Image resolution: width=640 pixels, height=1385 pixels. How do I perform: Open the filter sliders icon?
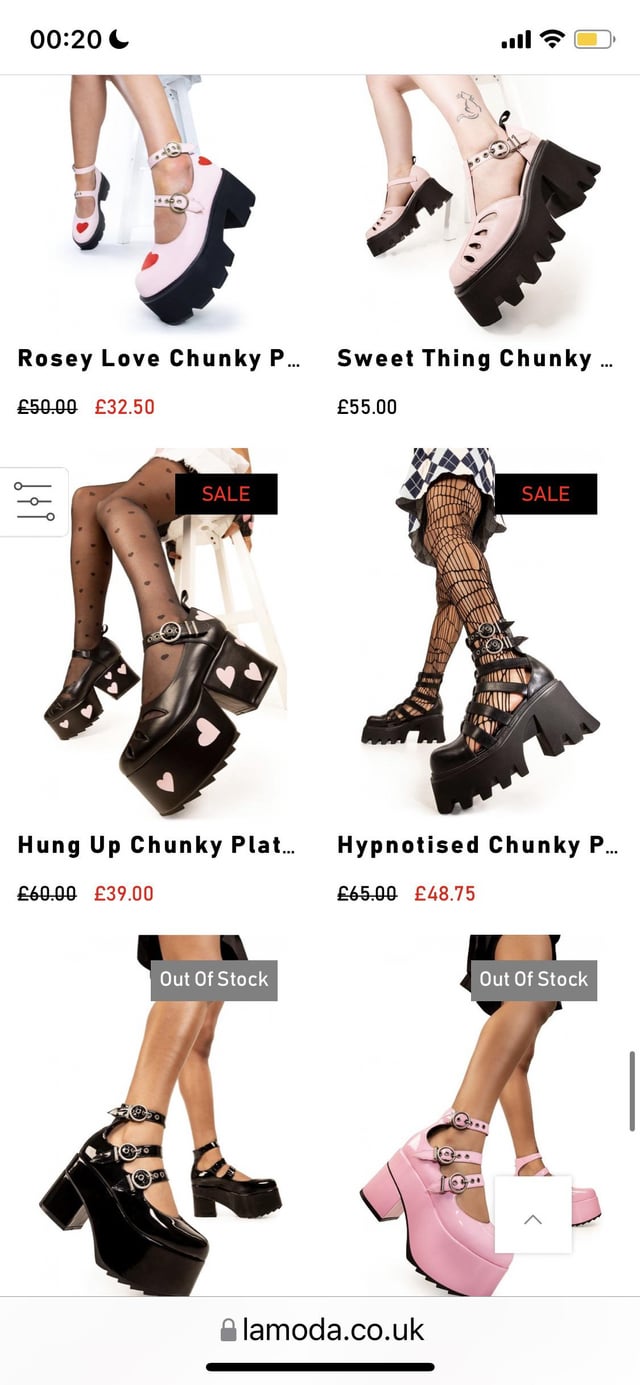click(33, 501)
